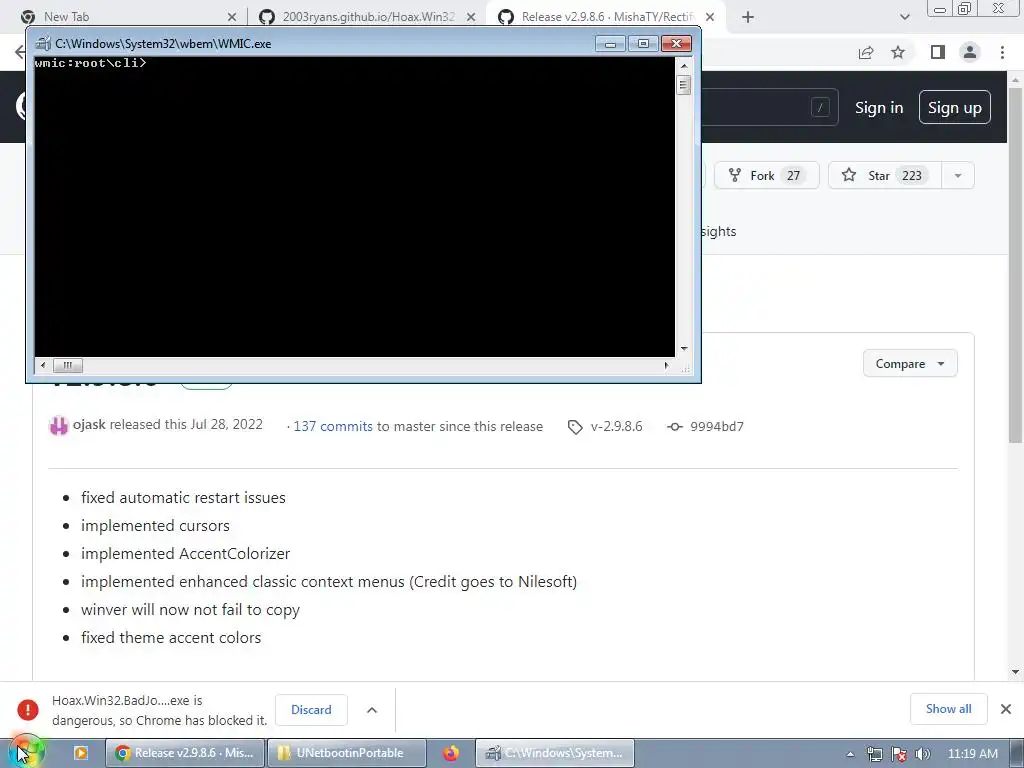
Task: Switch to Chrome Release v2.9.8.6 taskbar button
Action: [185, 753]
